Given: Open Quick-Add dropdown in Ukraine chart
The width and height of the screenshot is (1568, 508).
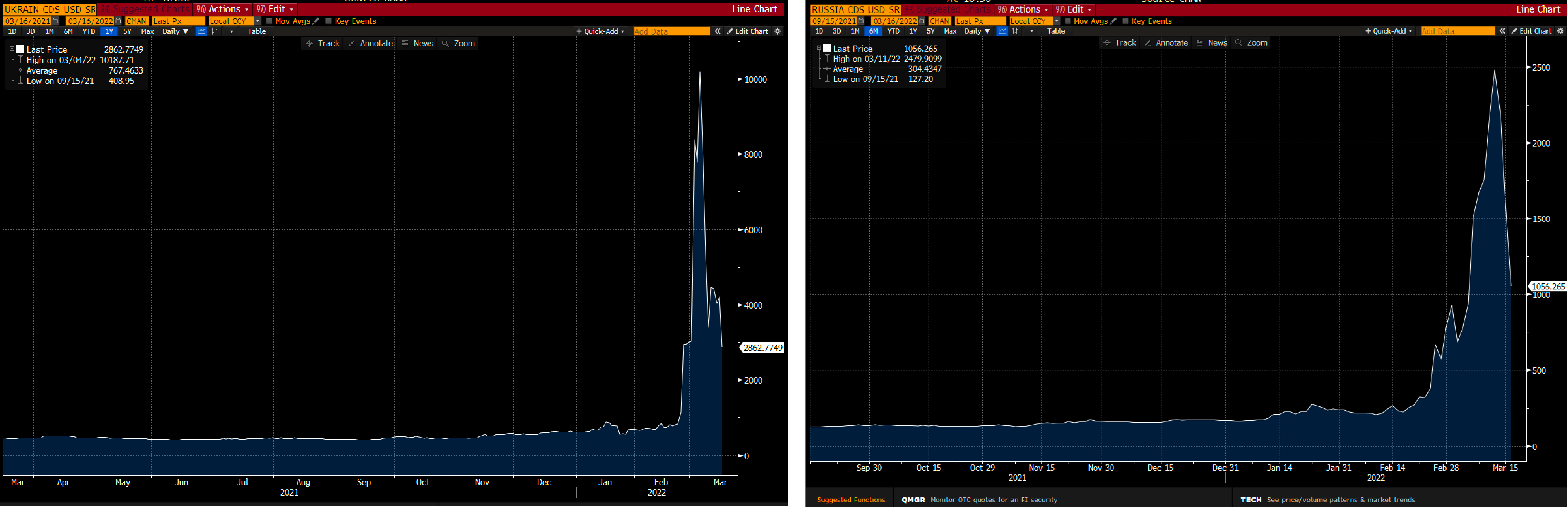Looking at the screenshot, I should tap(600, 32).
